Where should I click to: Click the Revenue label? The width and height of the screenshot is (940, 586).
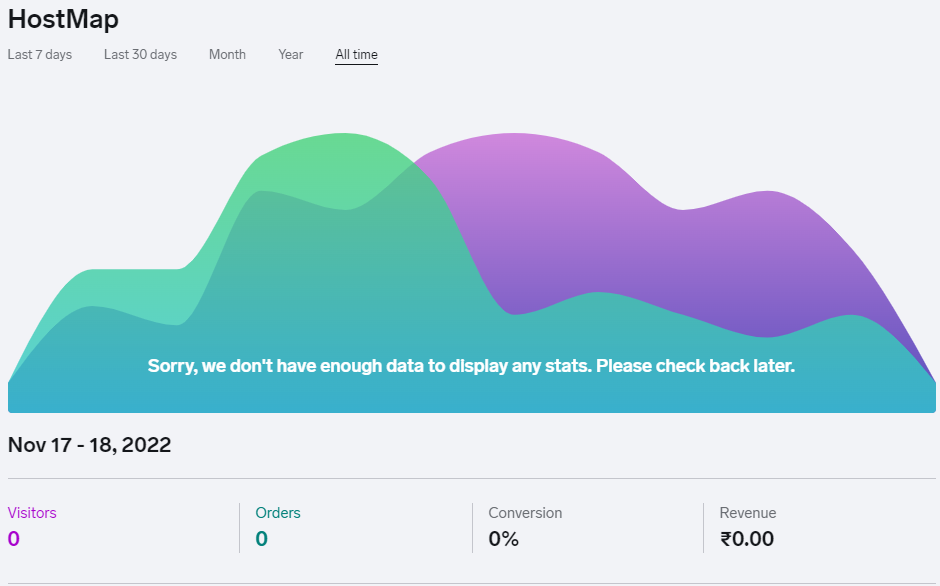click(x=748, y=513)
